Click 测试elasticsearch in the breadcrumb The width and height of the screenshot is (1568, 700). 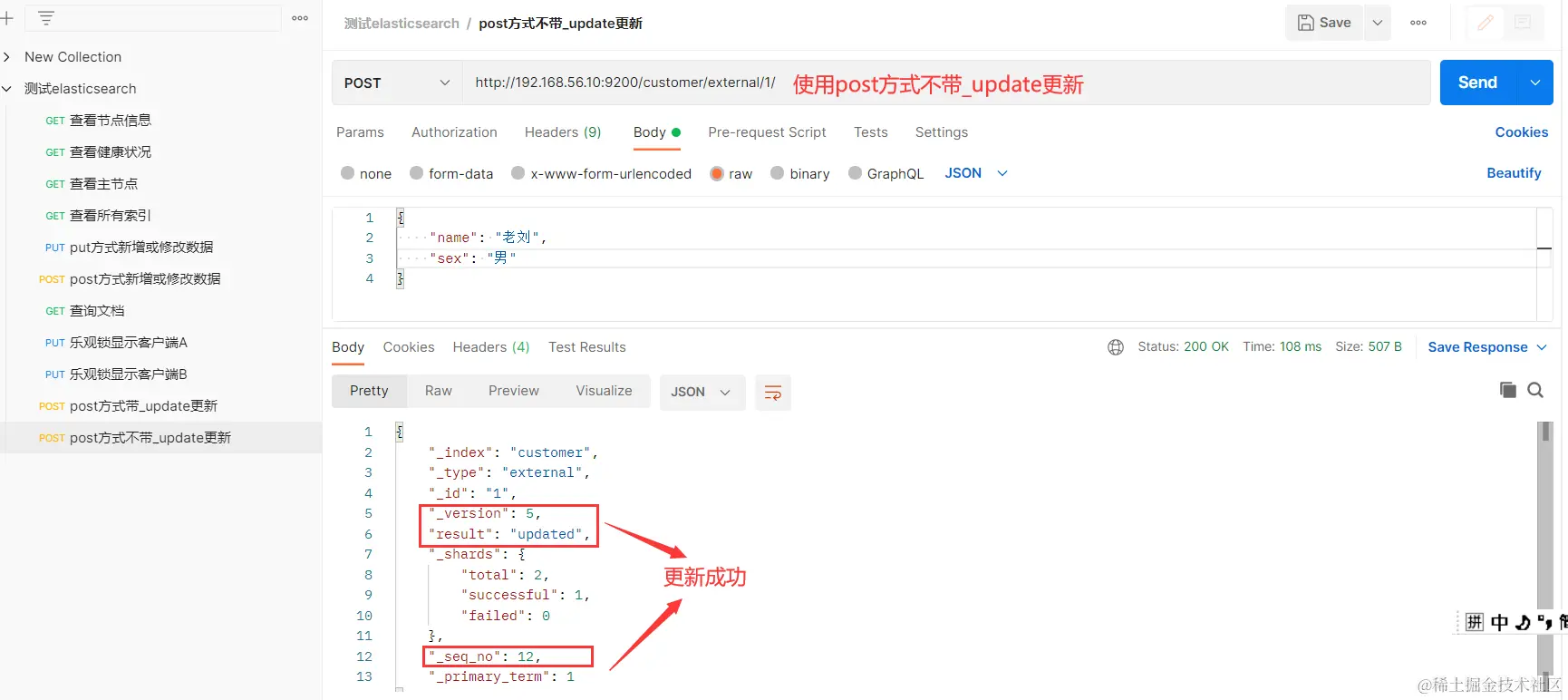[402, 24]
